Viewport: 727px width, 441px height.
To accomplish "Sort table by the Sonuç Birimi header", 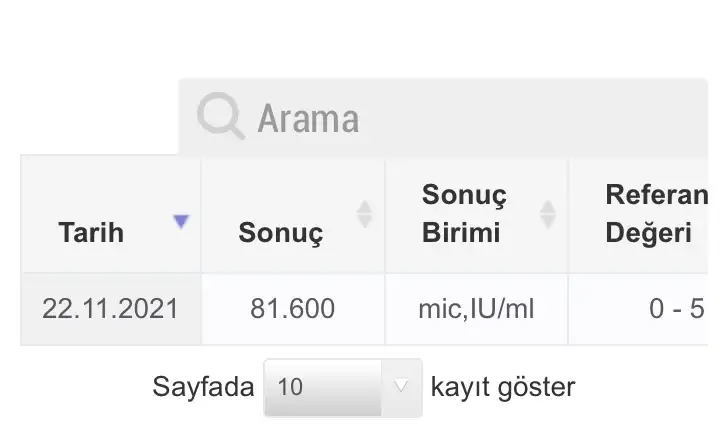I will (x=477, y=214).
